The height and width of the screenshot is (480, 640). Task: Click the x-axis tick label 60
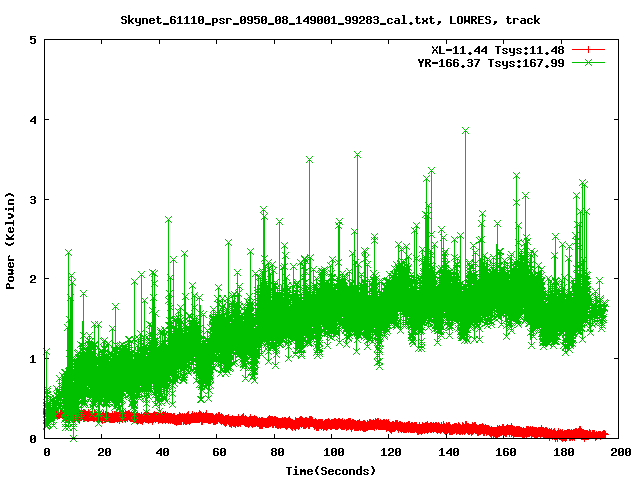[x=218, y=453]
